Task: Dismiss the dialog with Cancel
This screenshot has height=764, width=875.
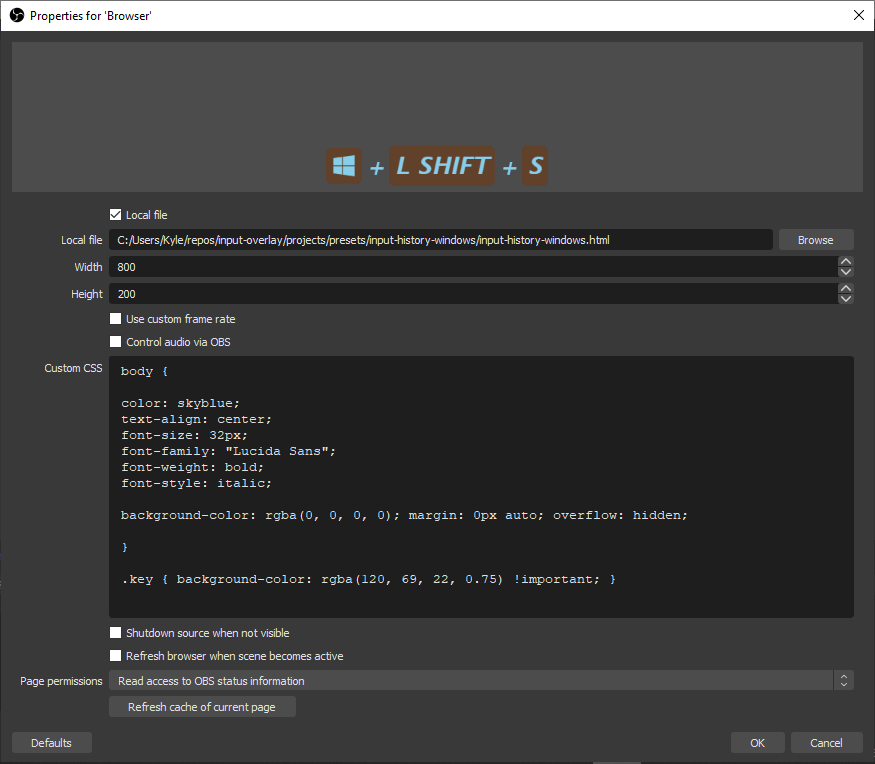Action: (x=826, y=742)
